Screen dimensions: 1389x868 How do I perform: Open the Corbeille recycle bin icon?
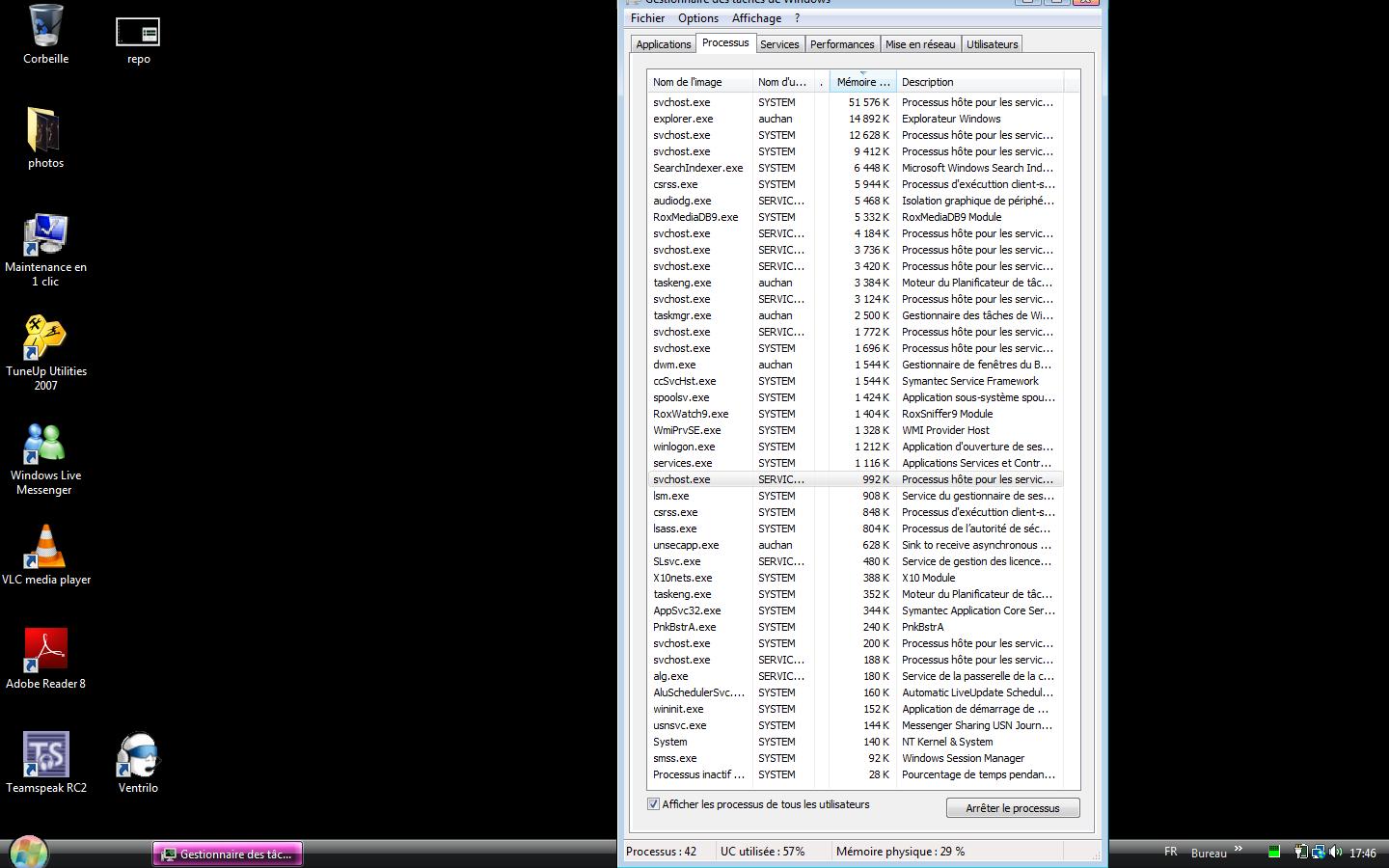[45, 35]
